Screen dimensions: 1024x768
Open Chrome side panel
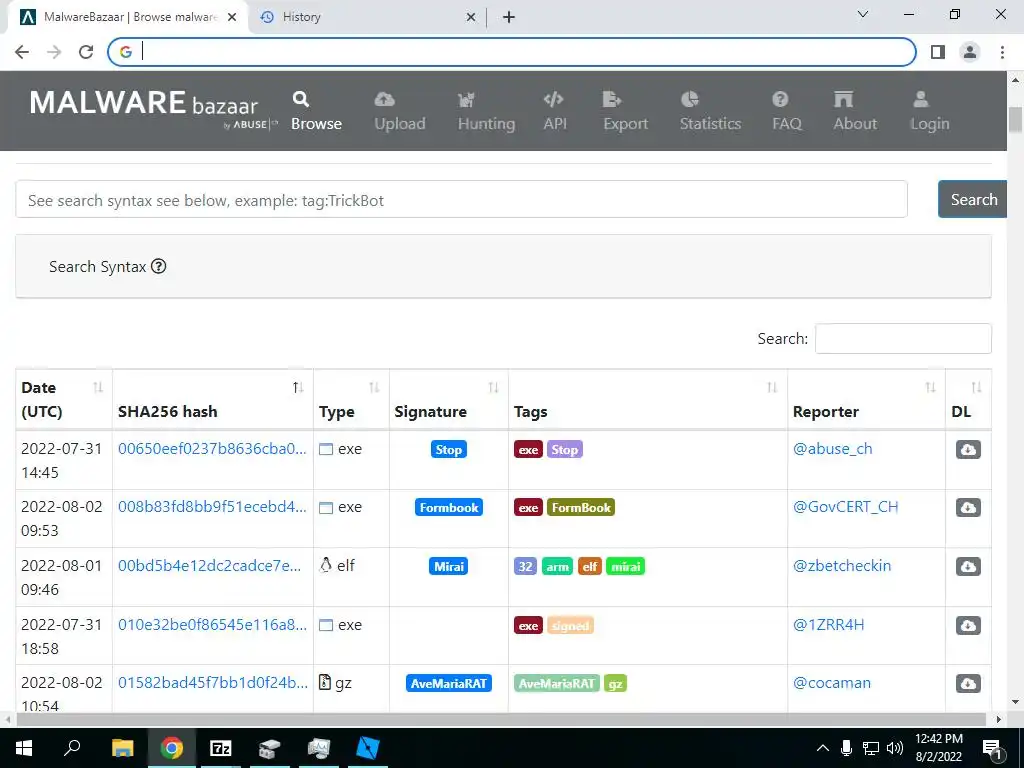(938, 52)
